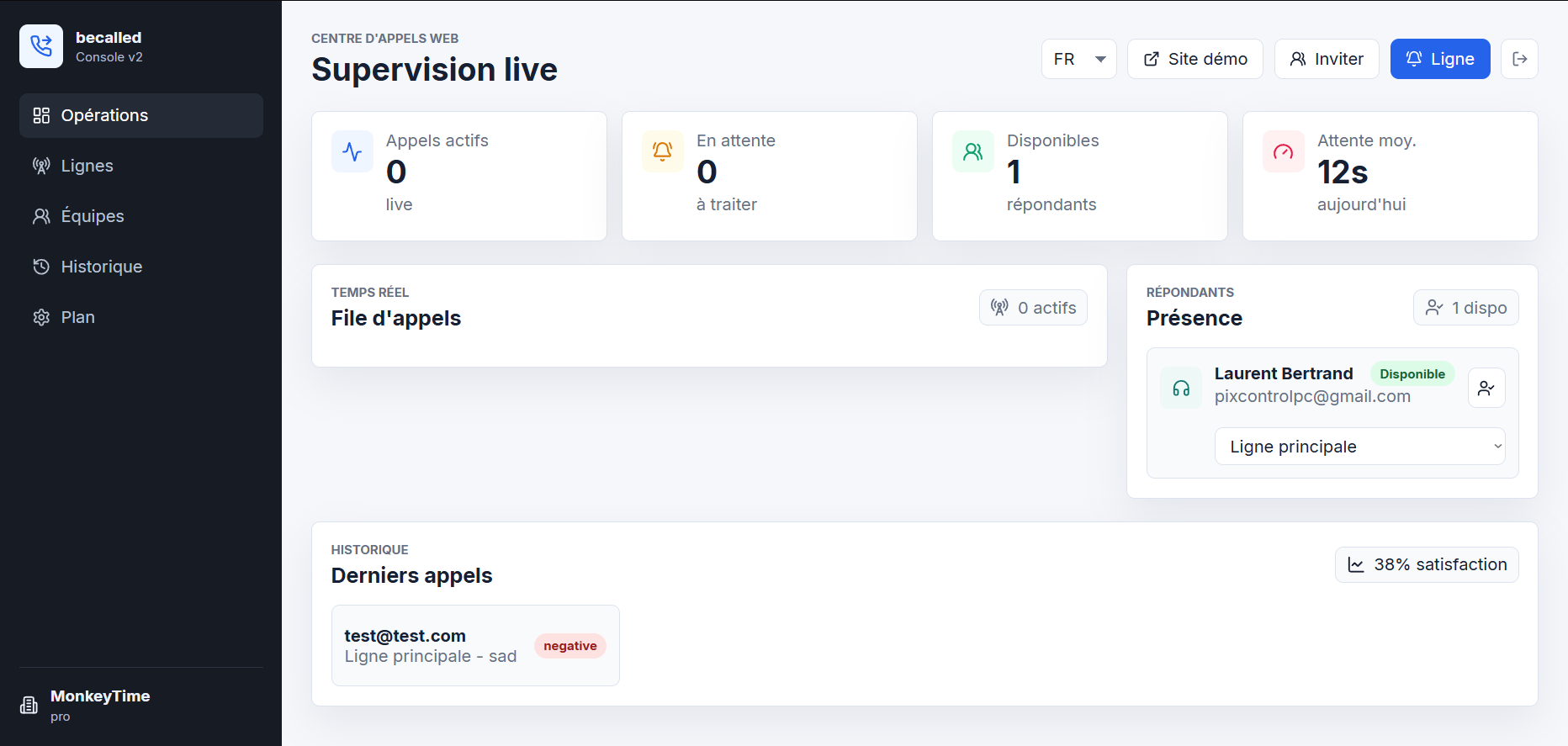Viewport: 1568px width, 746px height.
Task: Click the Disponibles people icon
Action: tap(973, 151)
